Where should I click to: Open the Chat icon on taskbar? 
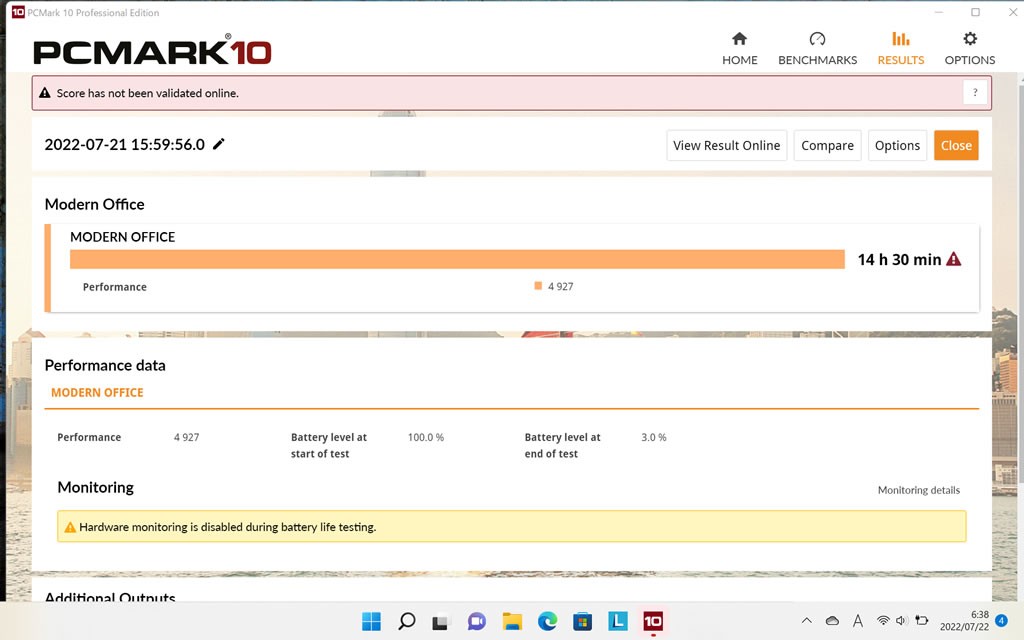(x=477, y=621)
